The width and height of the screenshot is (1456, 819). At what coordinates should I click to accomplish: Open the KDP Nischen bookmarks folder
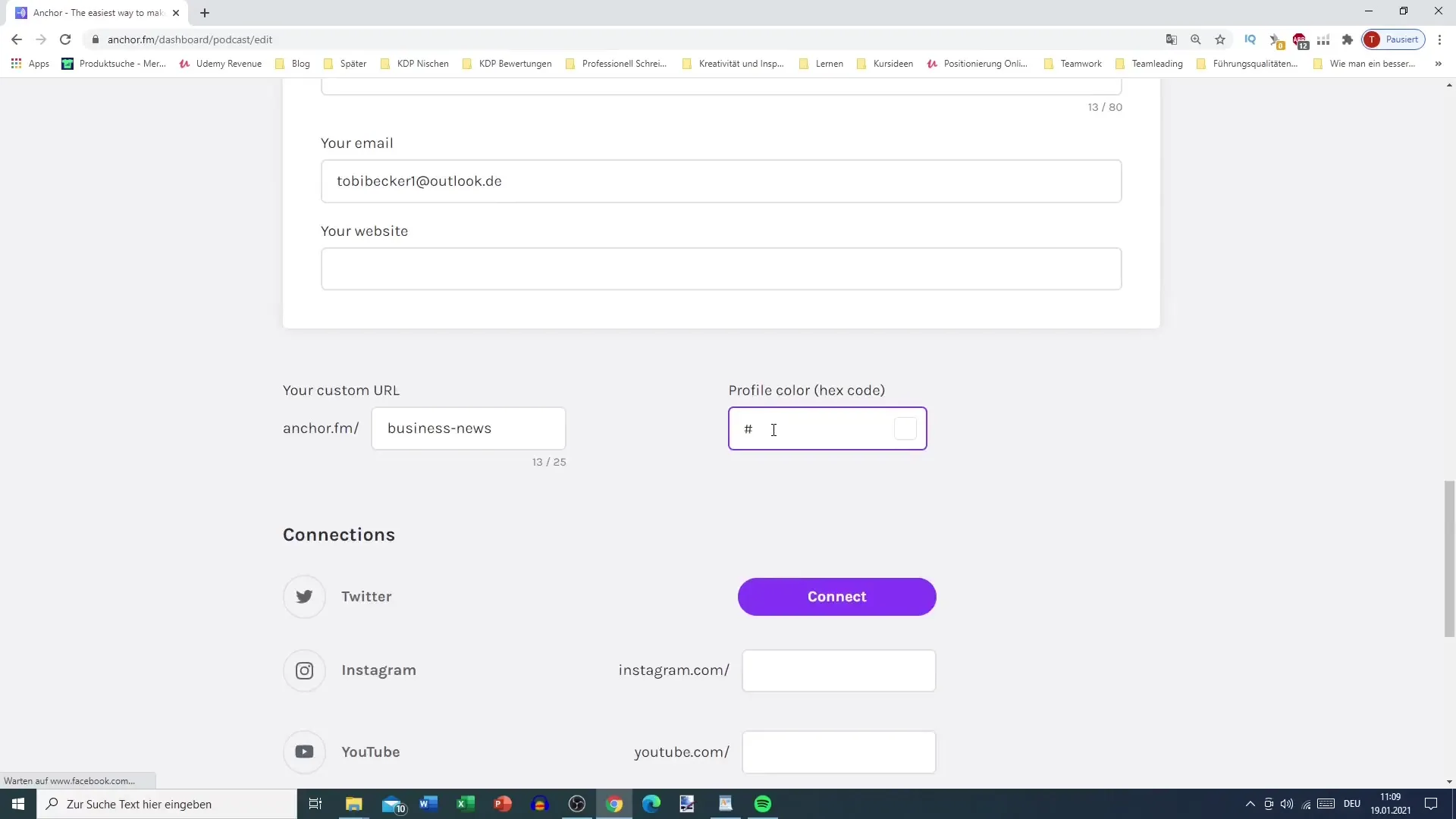415,64
